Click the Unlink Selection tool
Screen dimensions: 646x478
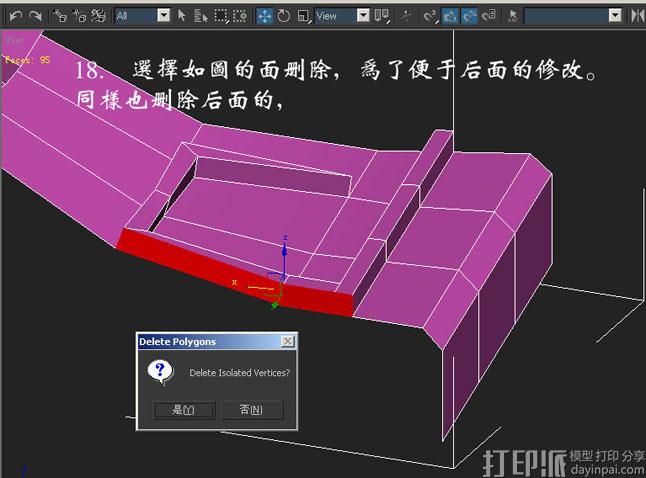79,16
